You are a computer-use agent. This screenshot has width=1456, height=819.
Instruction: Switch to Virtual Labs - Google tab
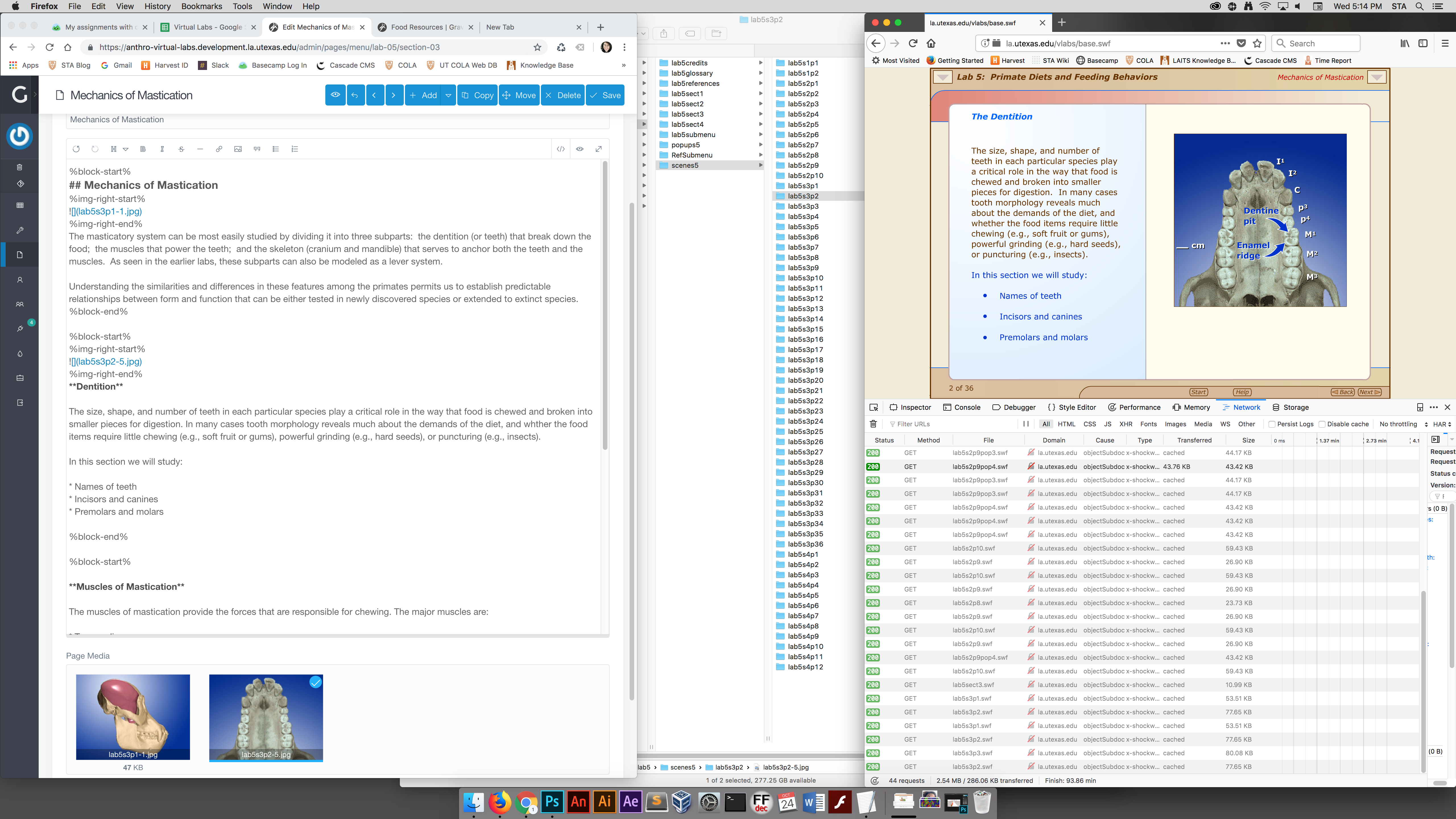[x=208, y=27]
